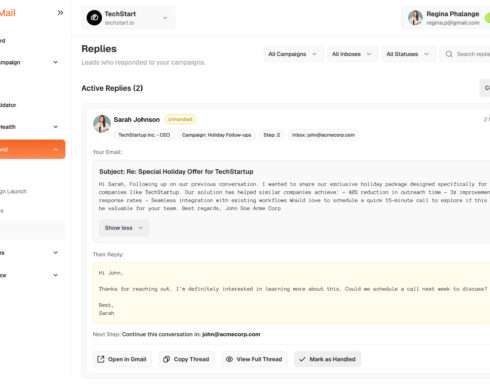This screenshot has height=385, width=490.
Task: Click the Open in Gmail button
Action: click(x=122, y=359)
